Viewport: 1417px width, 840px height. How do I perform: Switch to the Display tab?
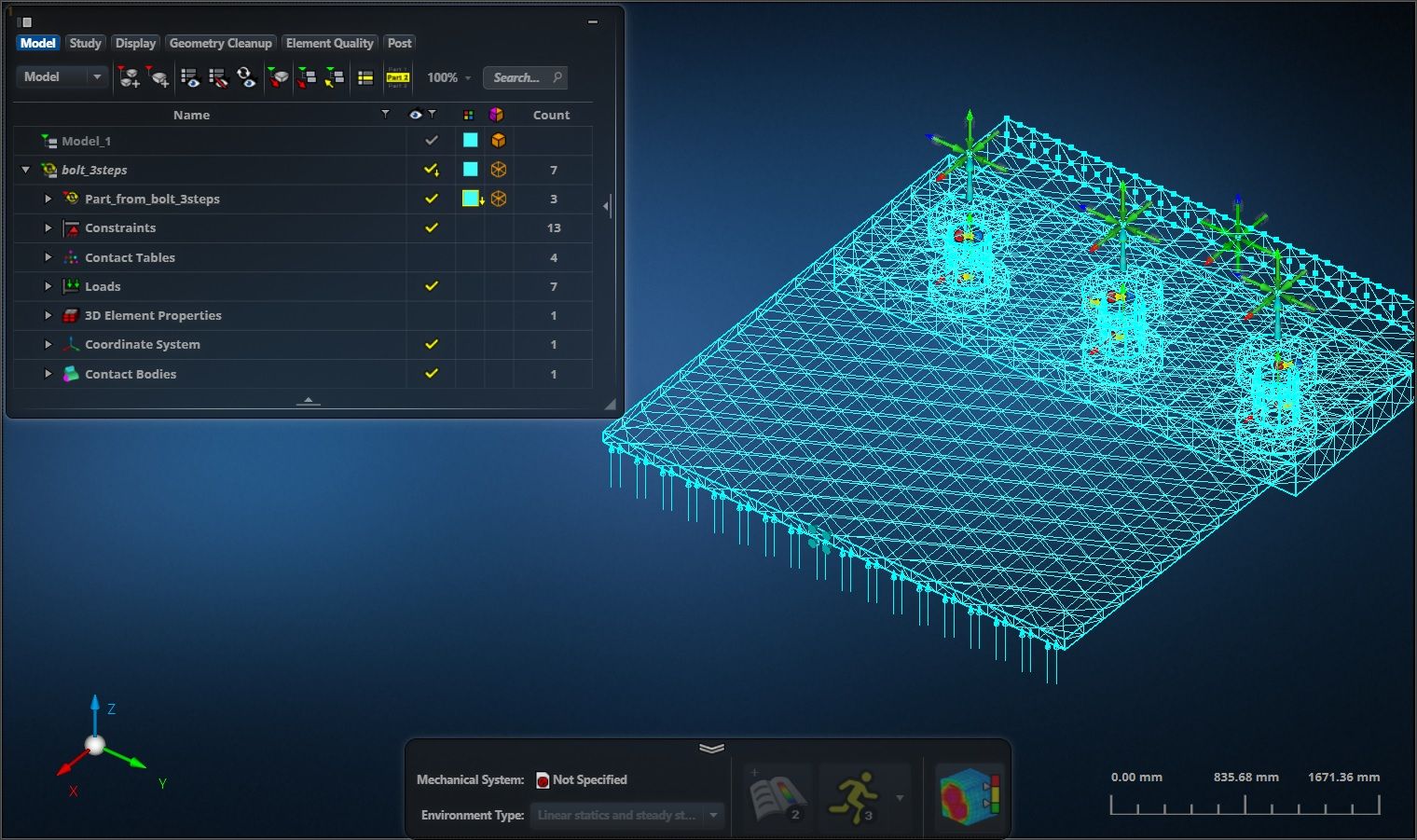tap(135, 43)
